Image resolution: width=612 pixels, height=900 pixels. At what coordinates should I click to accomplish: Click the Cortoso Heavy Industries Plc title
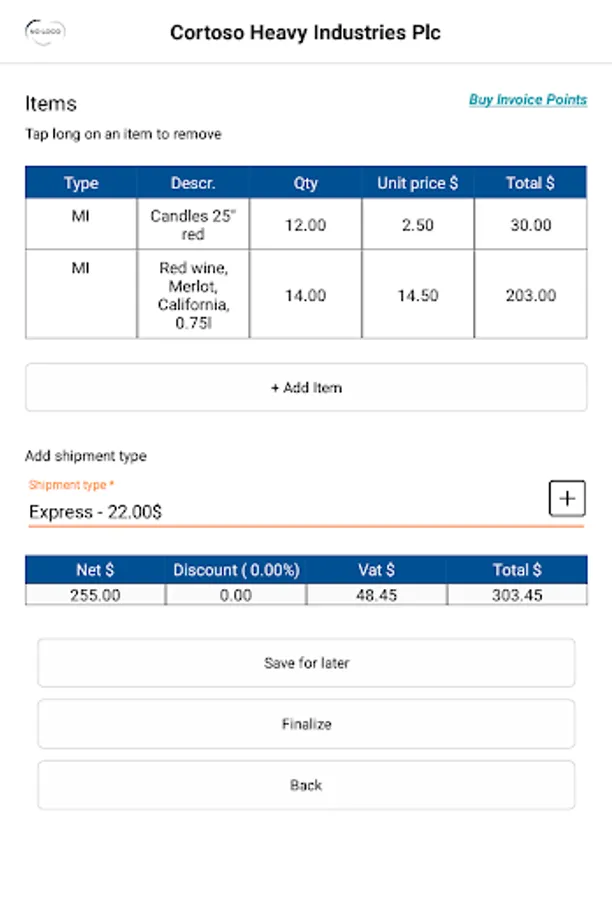click(305, 32)
